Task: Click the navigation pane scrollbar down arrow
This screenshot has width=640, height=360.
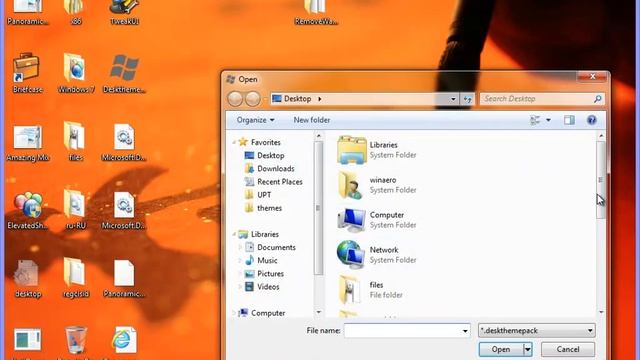Action: point(319,312)
